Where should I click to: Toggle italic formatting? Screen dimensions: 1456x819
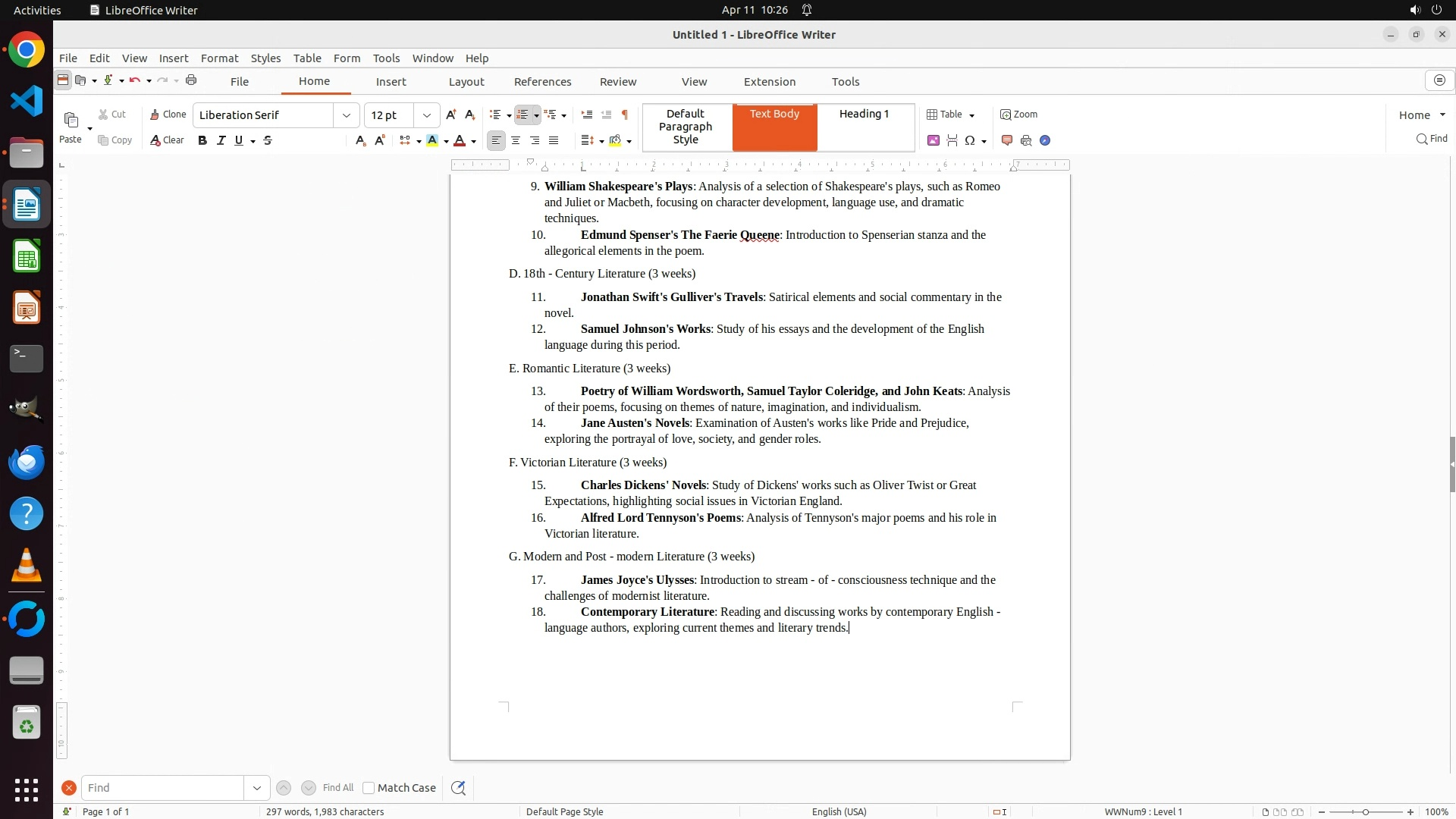[x=221, y=140]
